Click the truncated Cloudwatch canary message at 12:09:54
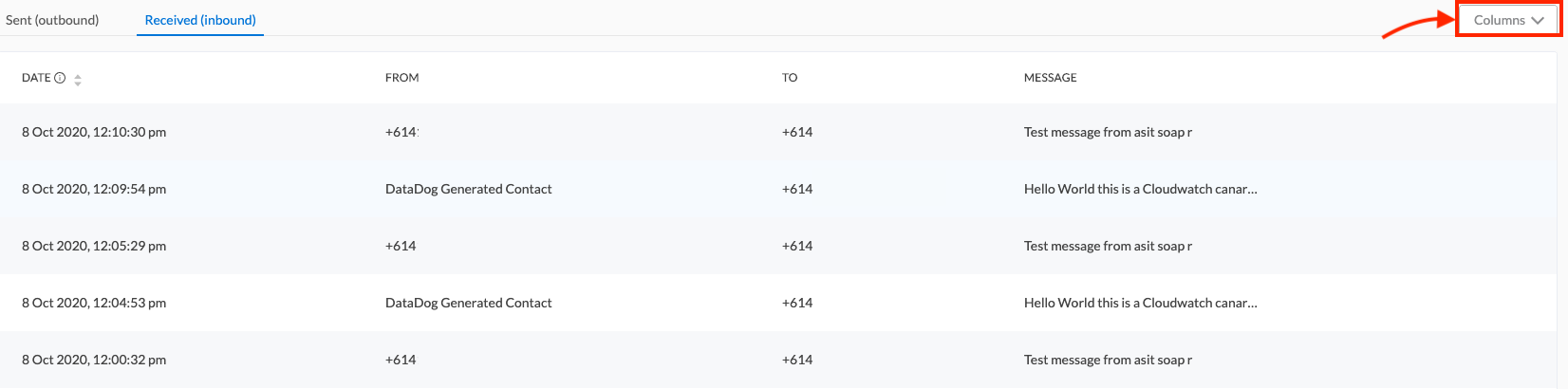This screenshot has width=1568, height=389. pos(1141,189)
